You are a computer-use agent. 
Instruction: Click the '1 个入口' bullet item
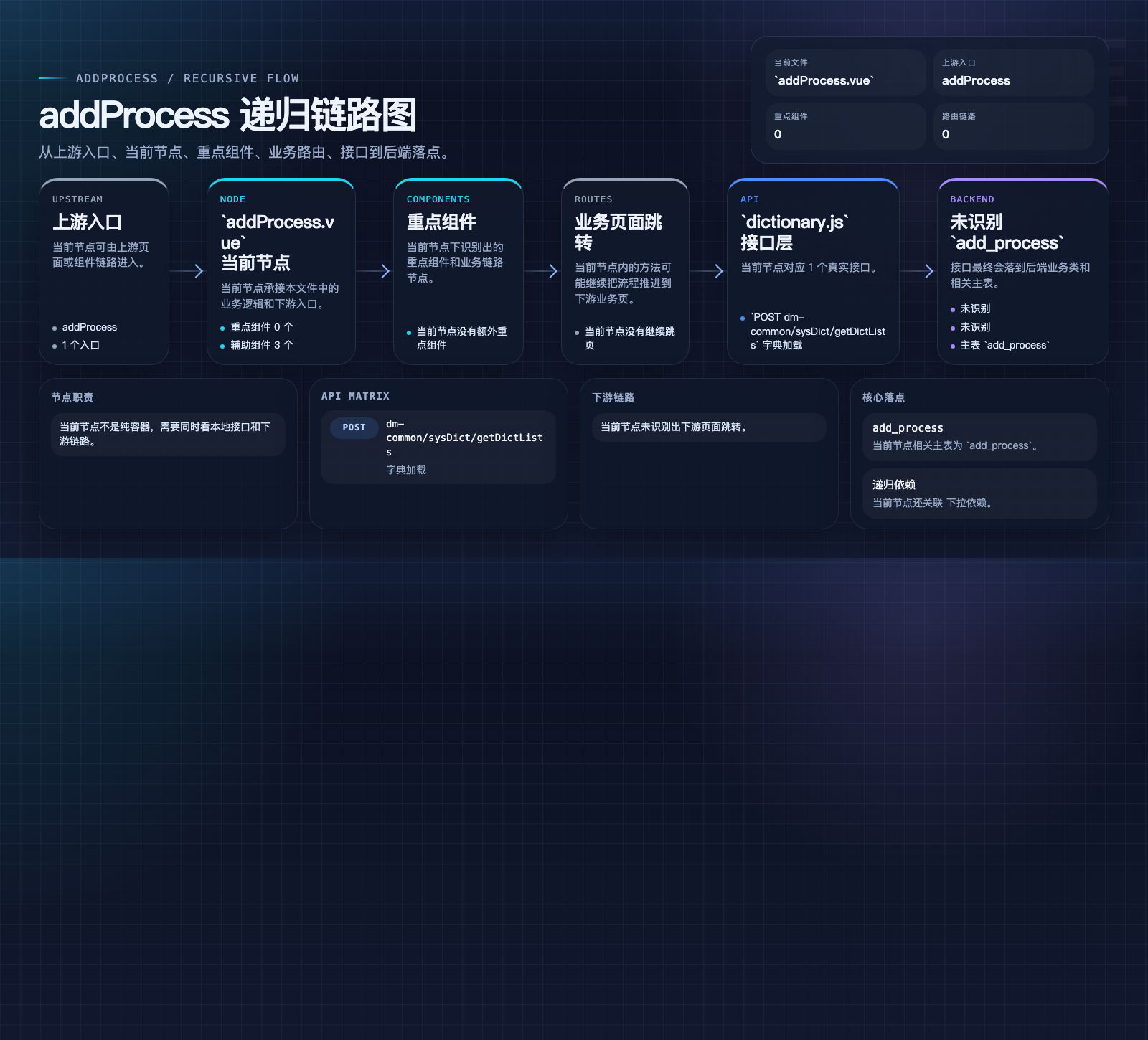click(x=80, y=345)
